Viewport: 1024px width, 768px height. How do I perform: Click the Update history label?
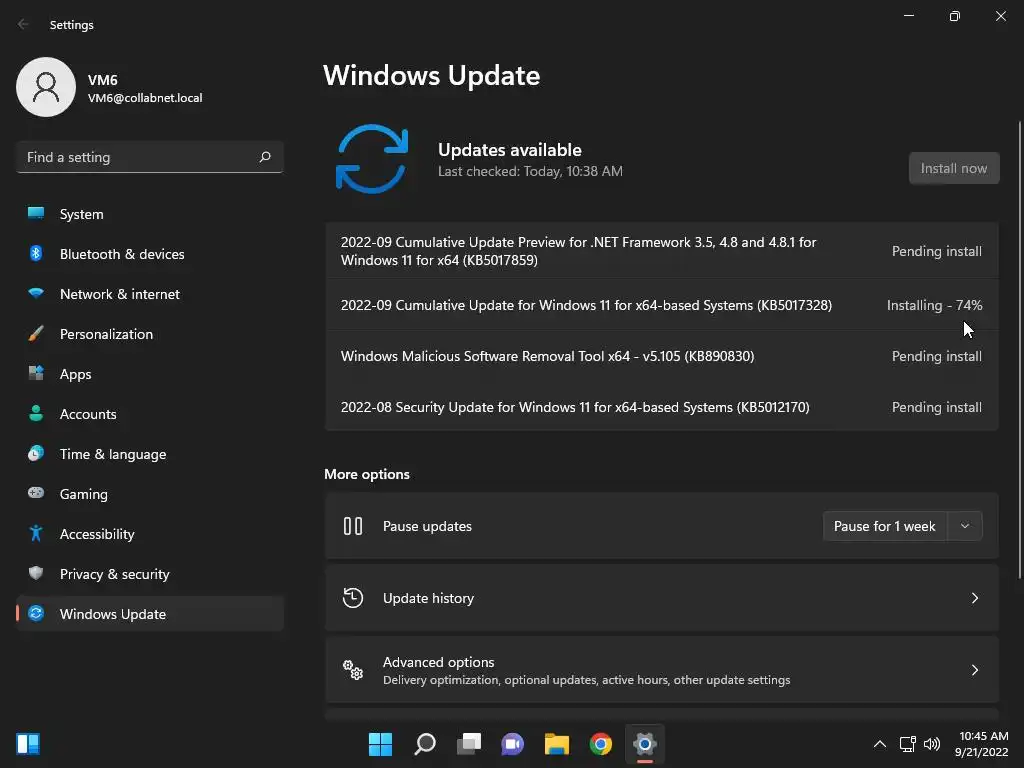[428, 598]
